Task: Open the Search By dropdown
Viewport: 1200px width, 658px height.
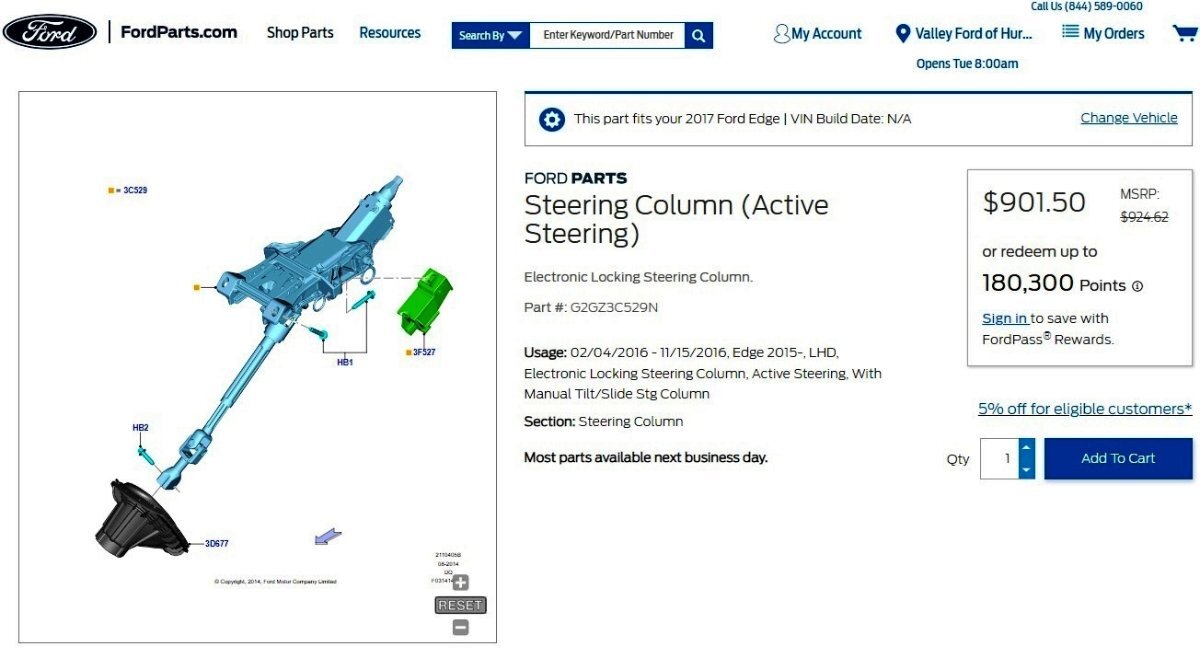Action: coord(490,35)
